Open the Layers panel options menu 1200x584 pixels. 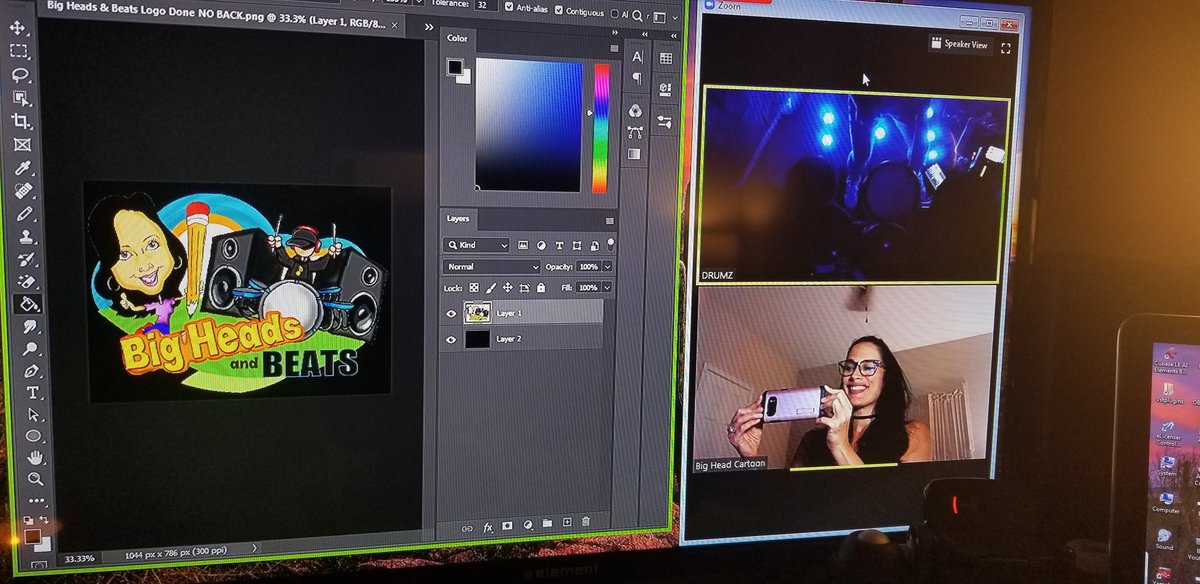(x=609, y=220)
